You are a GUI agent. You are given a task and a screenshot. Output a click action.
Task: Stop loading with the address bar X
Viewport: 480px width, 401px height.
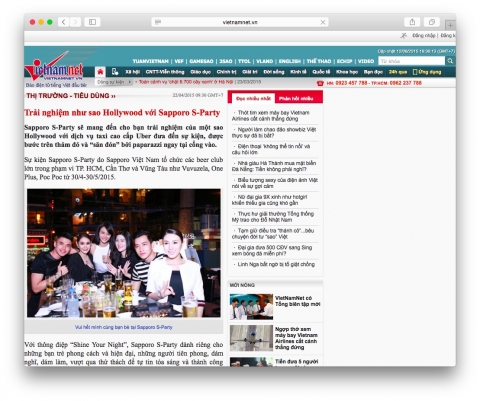[323, 22]
